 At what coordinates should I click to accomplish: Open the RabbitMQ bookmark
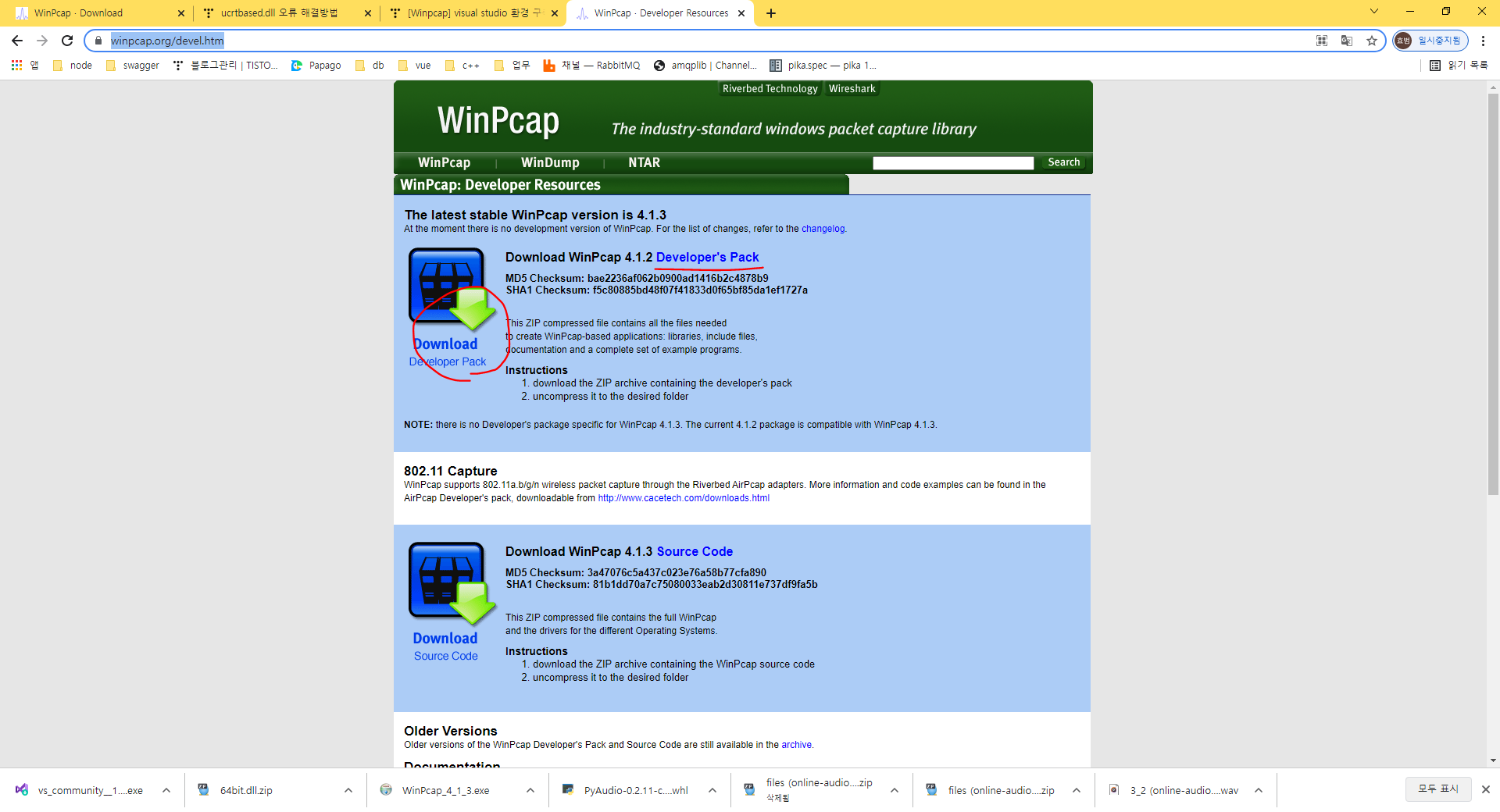point(591,66)
